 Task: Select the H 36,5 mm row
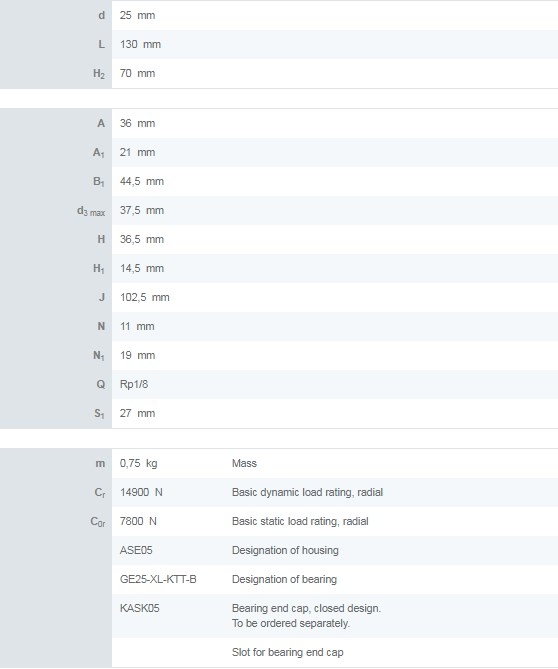(279, 239)
